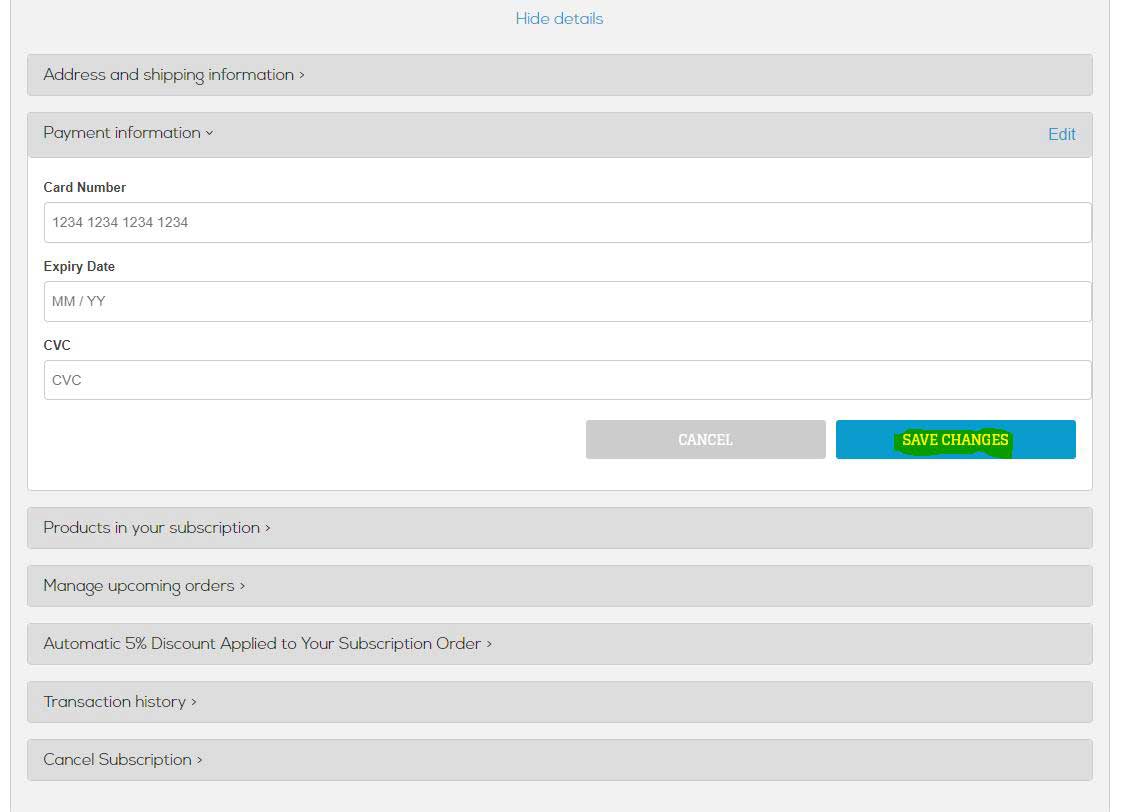Click the Expiry Date label text
The image size is (1138, 812).
79,267
